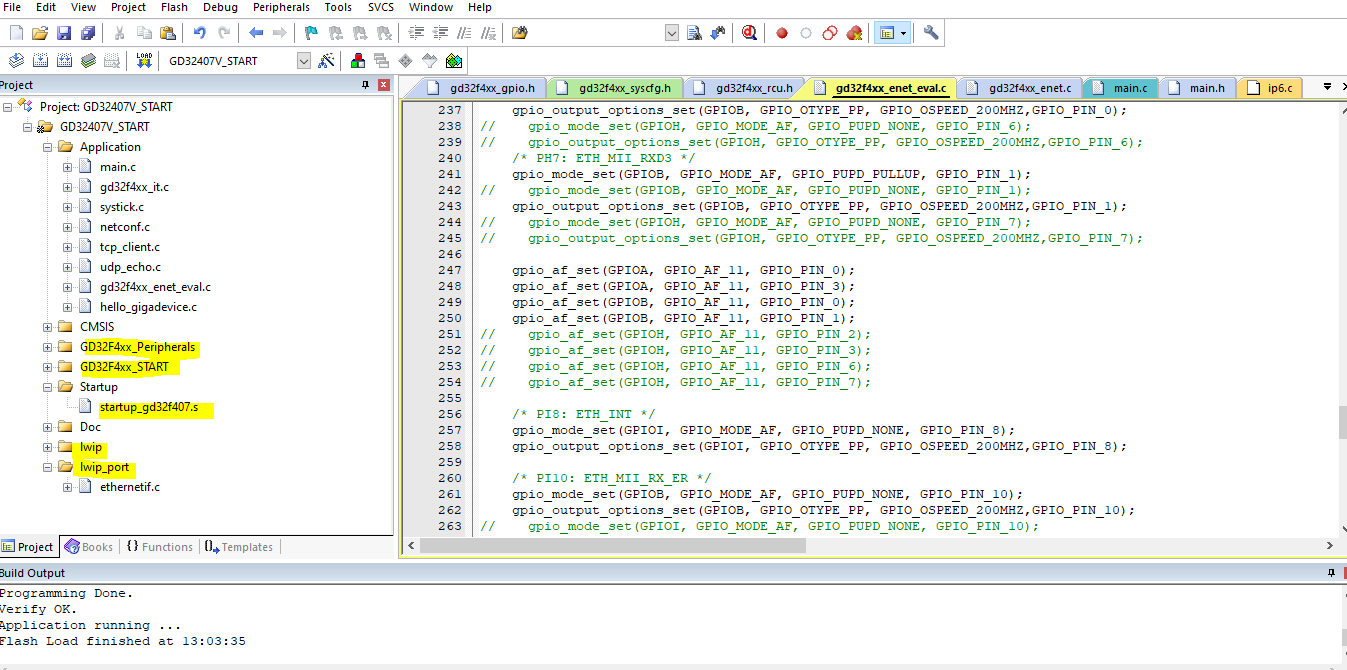This screenshot has height=670, width=1347.
Task: Open the SVCS menu
Action: click(381, 7)
